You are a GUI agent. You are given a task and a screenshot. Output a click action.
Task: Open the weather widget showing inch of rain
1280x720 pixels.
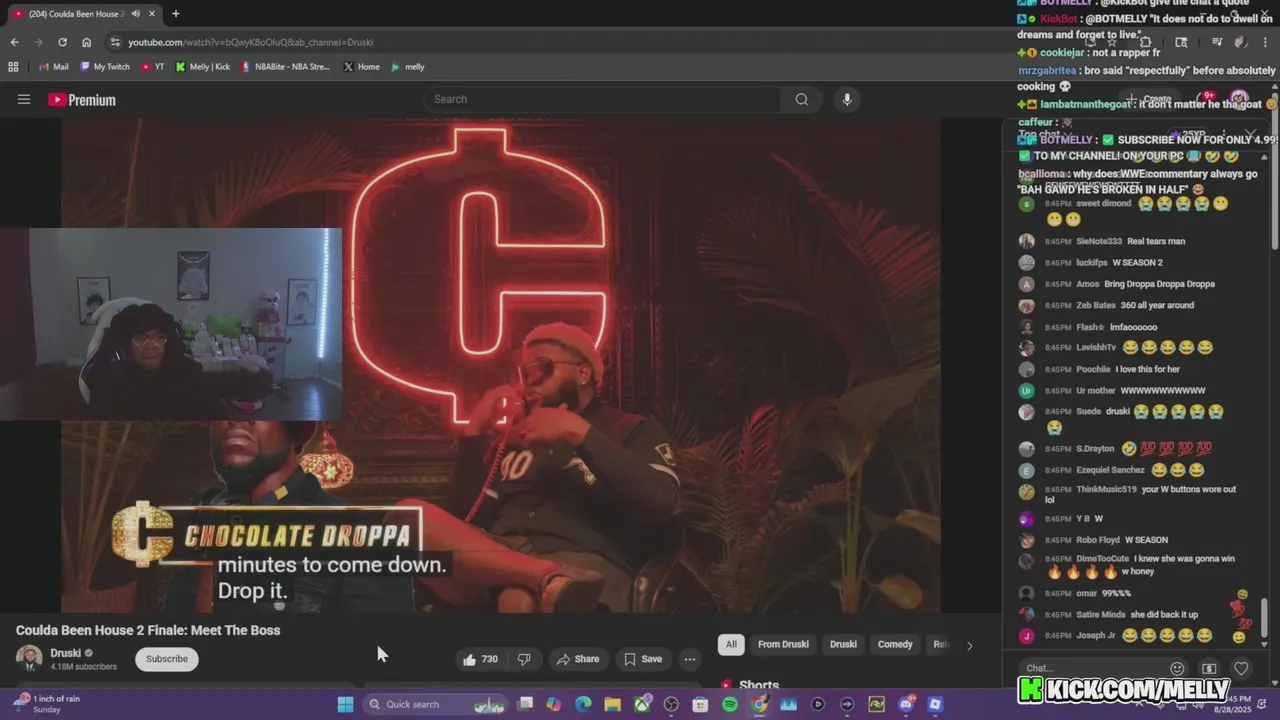[x=46, y=704]
